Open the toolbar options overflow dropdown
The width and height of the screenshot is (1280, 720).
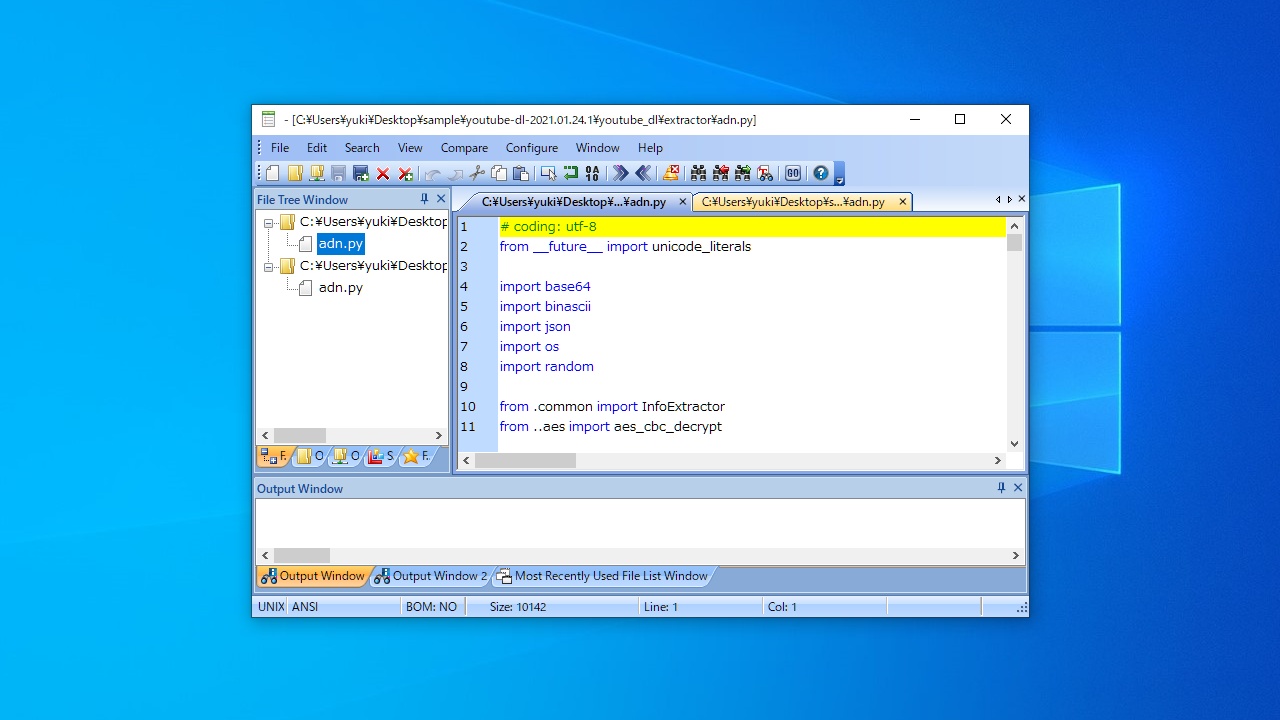(840, 180)
